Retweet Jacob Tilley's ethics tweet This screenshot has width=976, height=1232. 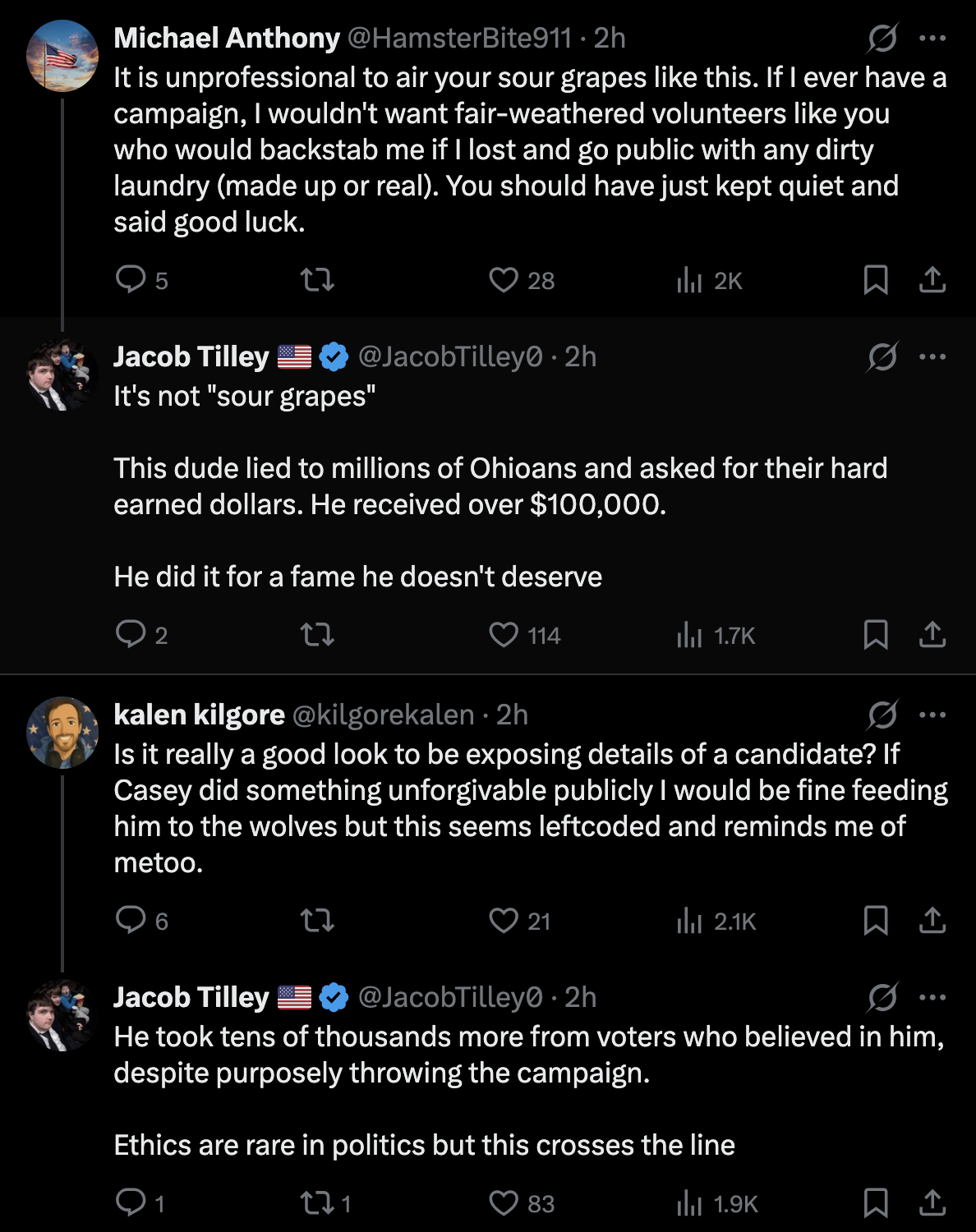point(317,1202)
